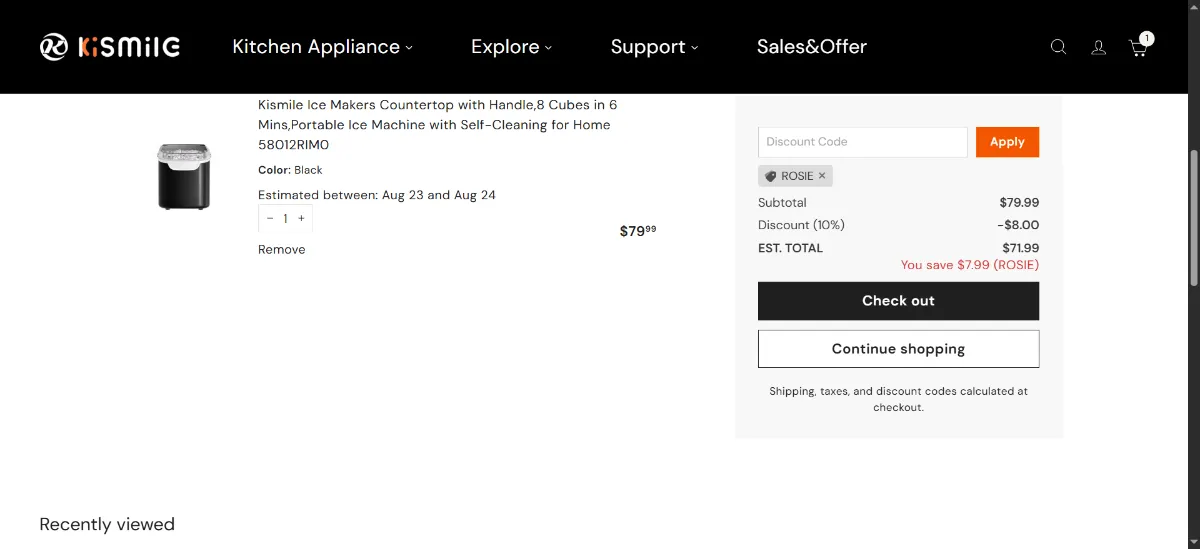Open the ice maker product thumbnail

(x=184, y=176)
